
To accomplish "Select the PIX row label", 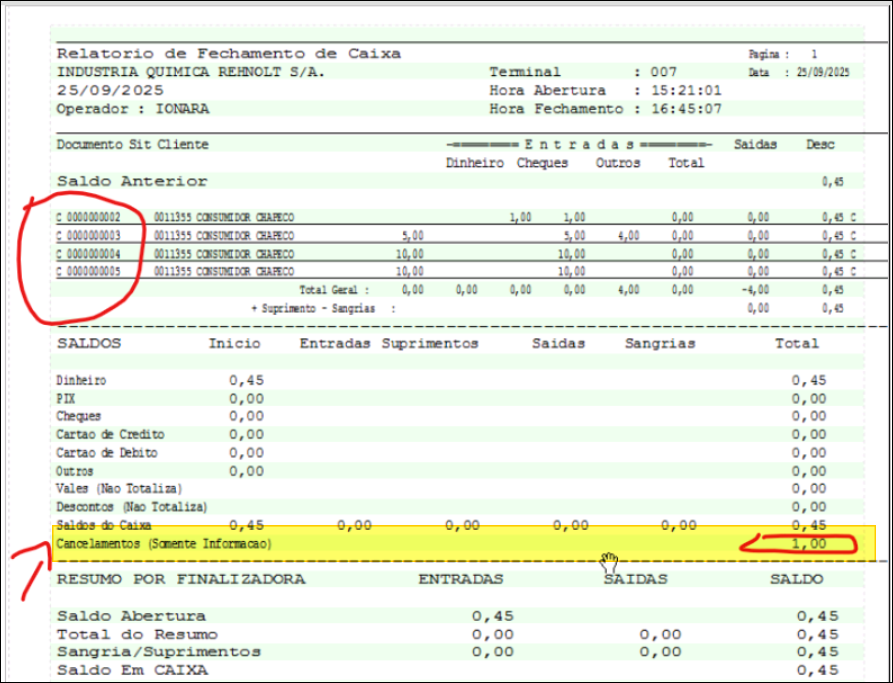I will tap(67, 398).
